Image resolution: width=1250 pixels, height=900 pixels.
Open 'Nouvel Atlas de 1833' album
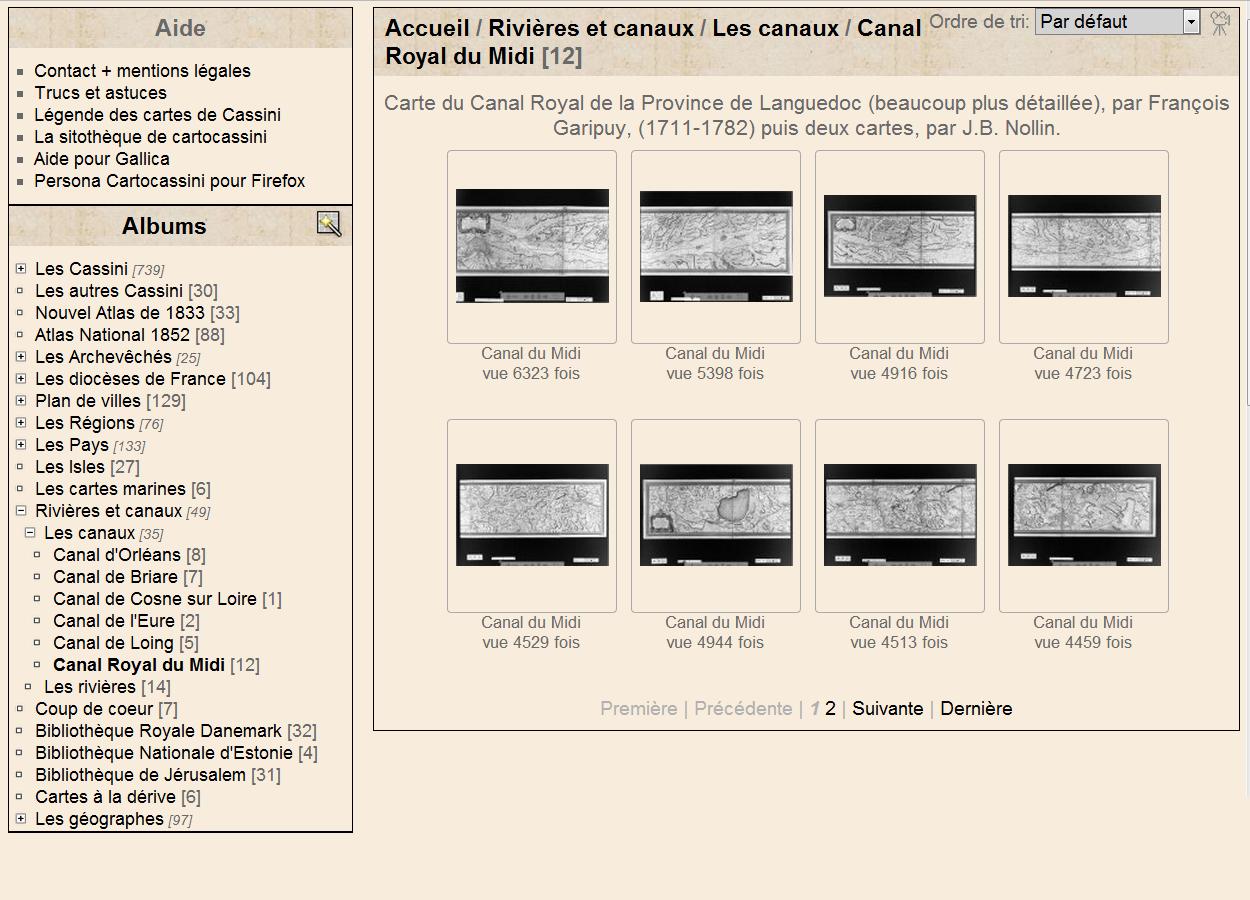tap(120, 313)
